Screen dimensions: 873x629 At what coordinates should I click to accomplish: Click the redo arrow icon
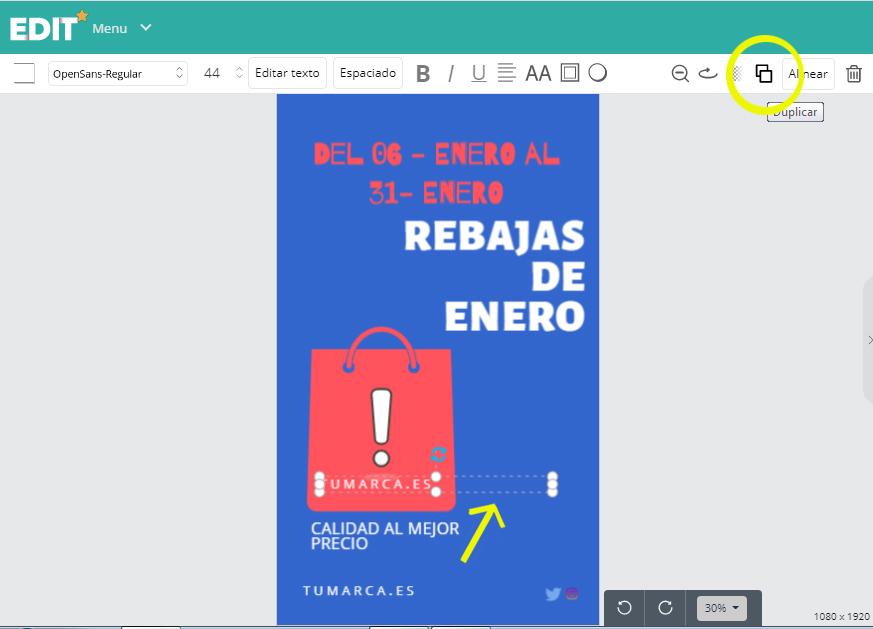[x=707, y=72]
